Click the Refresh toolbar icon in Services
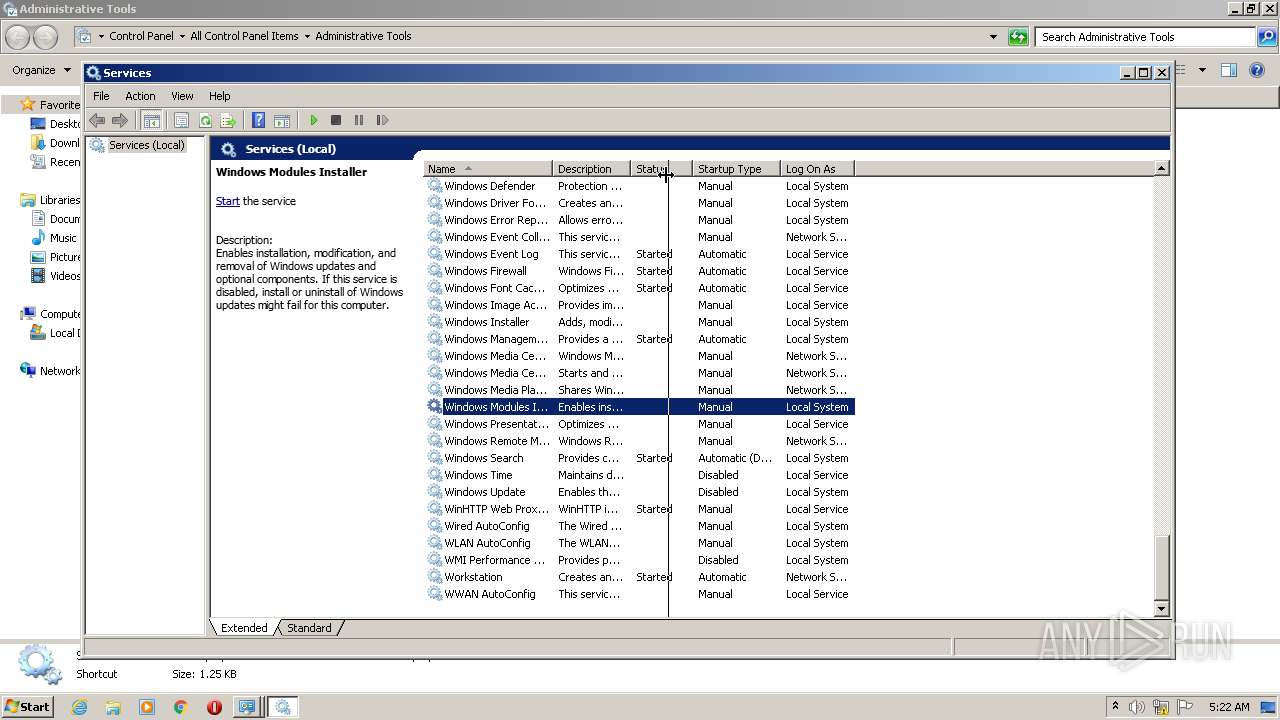This screenshot has height=720, width=1280. point(205,120)
